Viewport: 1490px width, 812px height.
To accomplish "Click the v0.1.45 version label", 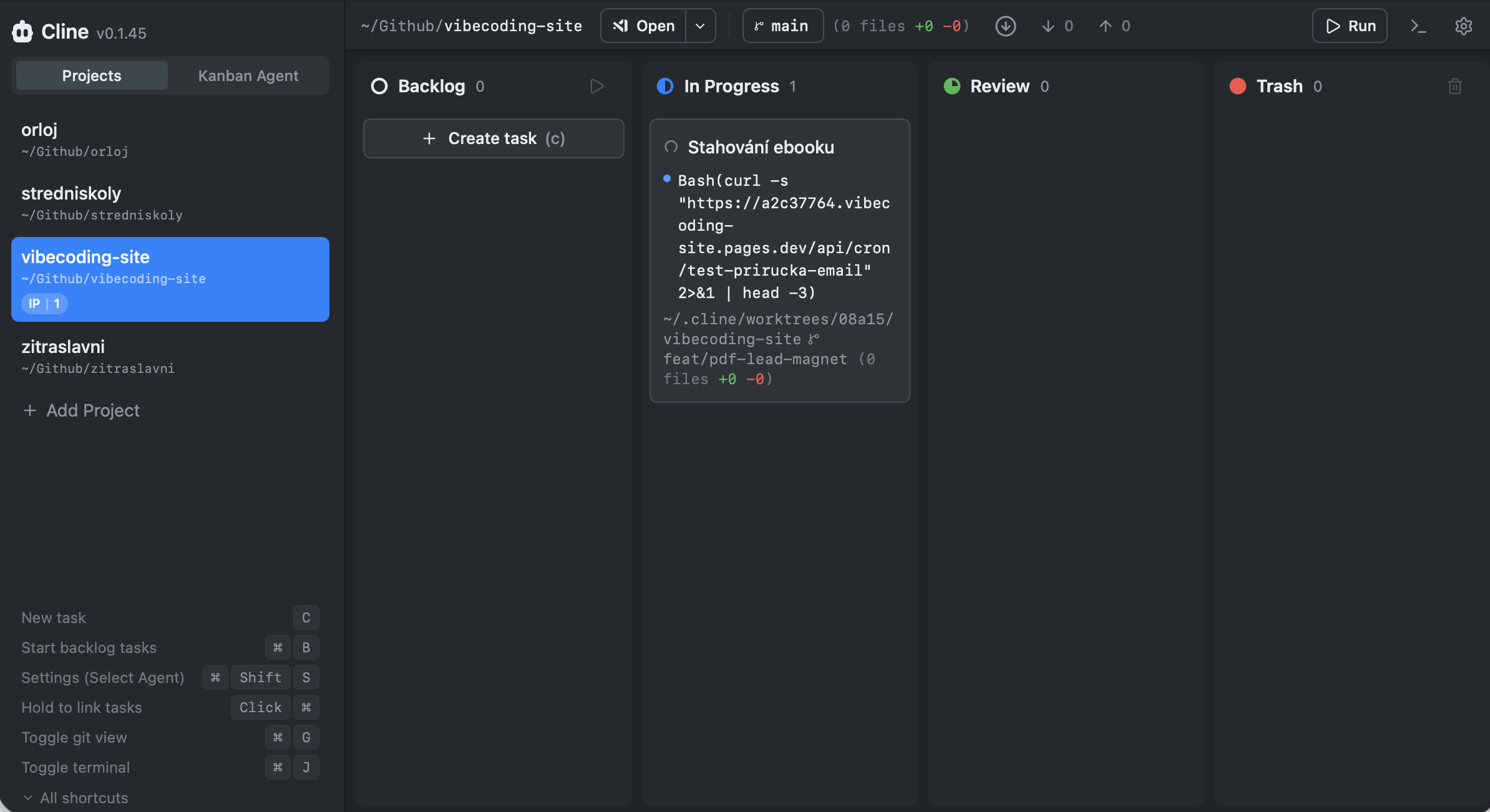I will pos(121,33).
